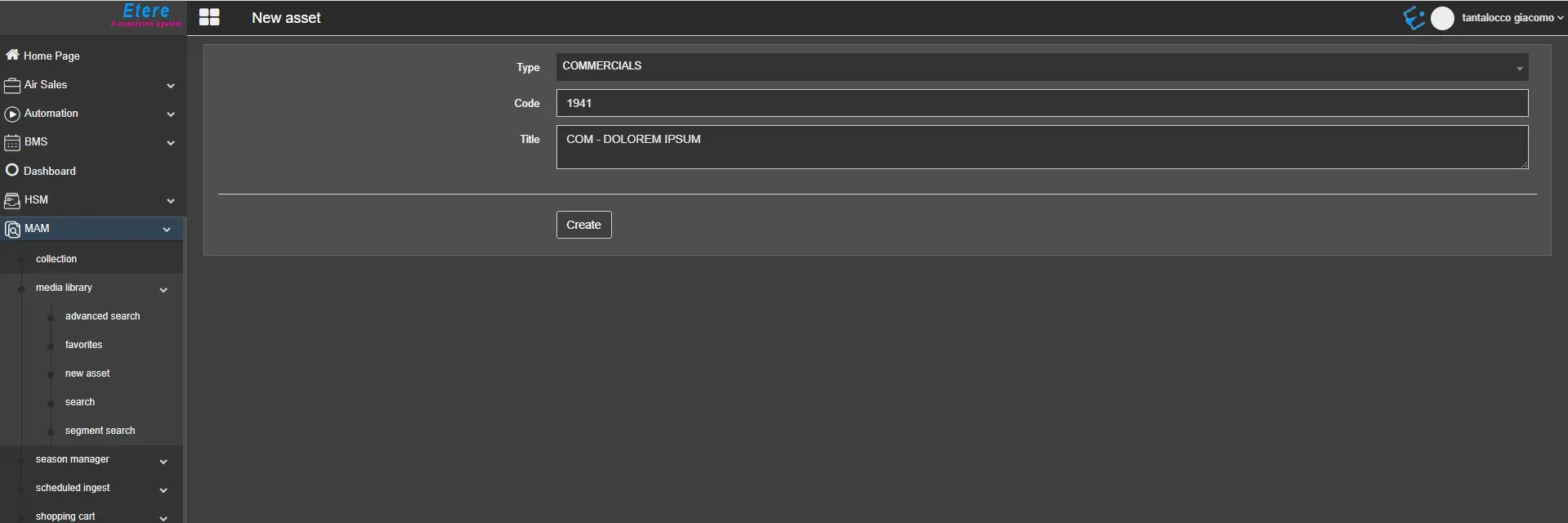Click the Air Sales icon in sidebar

click(x=12, y=85)
